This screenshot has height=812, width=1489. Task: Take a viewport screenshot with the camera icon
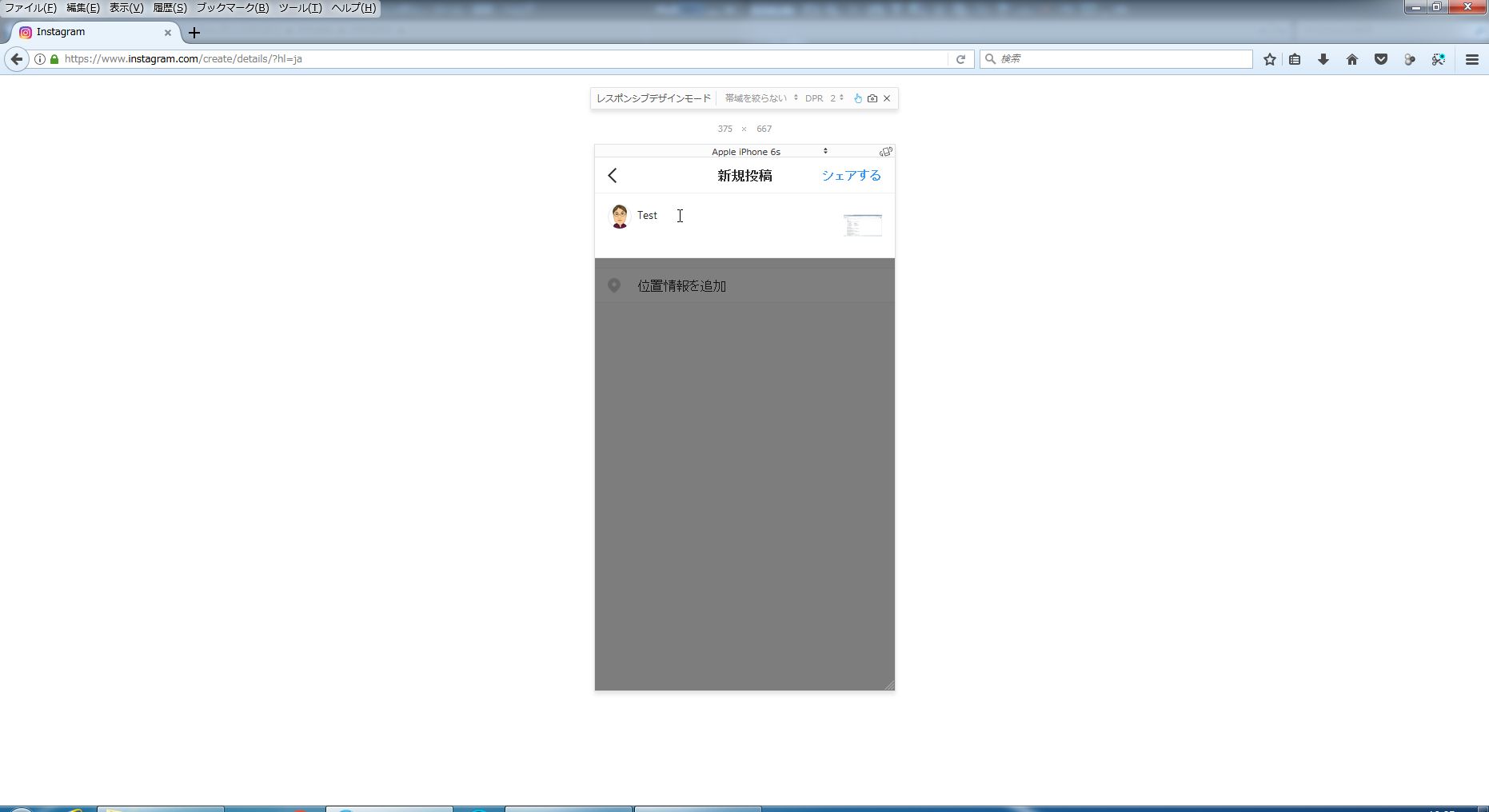click(x=872, y=98)
